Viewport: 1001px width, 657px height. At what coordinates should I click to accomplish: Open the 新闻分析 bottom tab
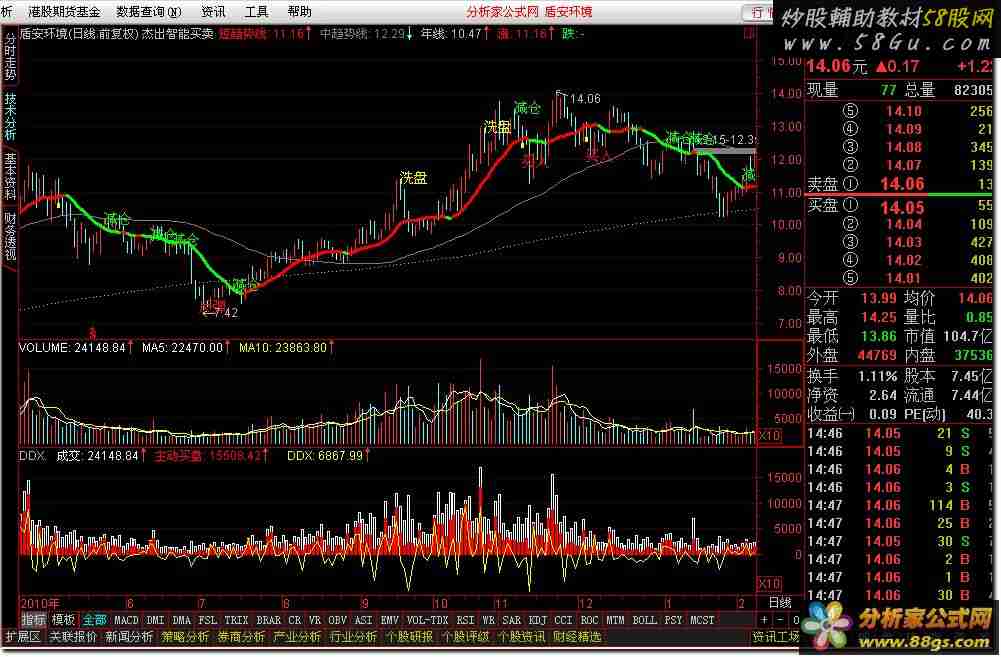(129, 637)
